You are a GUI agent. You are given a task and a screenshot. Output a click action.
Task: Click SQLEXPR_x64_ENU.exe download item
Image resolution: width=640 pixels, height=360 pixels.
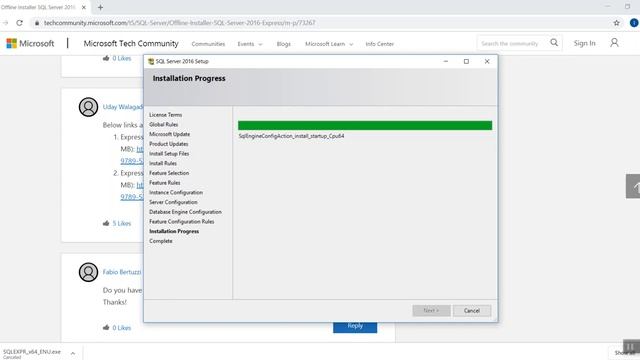coord(32,353)
